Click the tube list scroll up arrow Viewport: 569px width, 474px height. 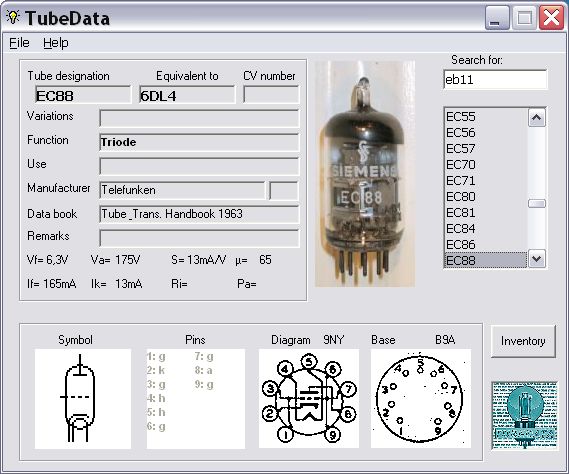pos(537,118)
